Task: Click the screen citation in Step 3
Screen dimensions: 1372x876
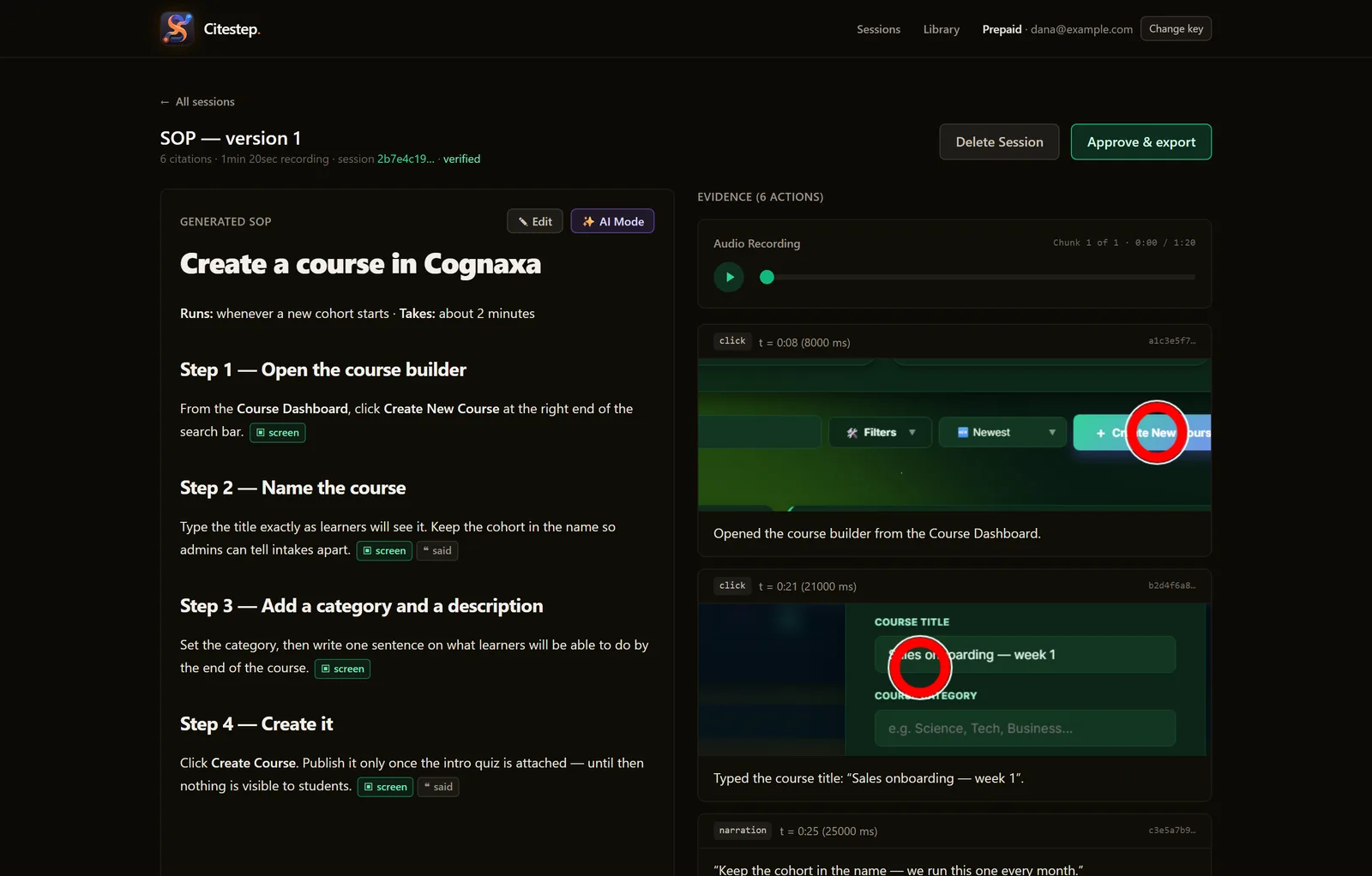Action: [343, 669]
